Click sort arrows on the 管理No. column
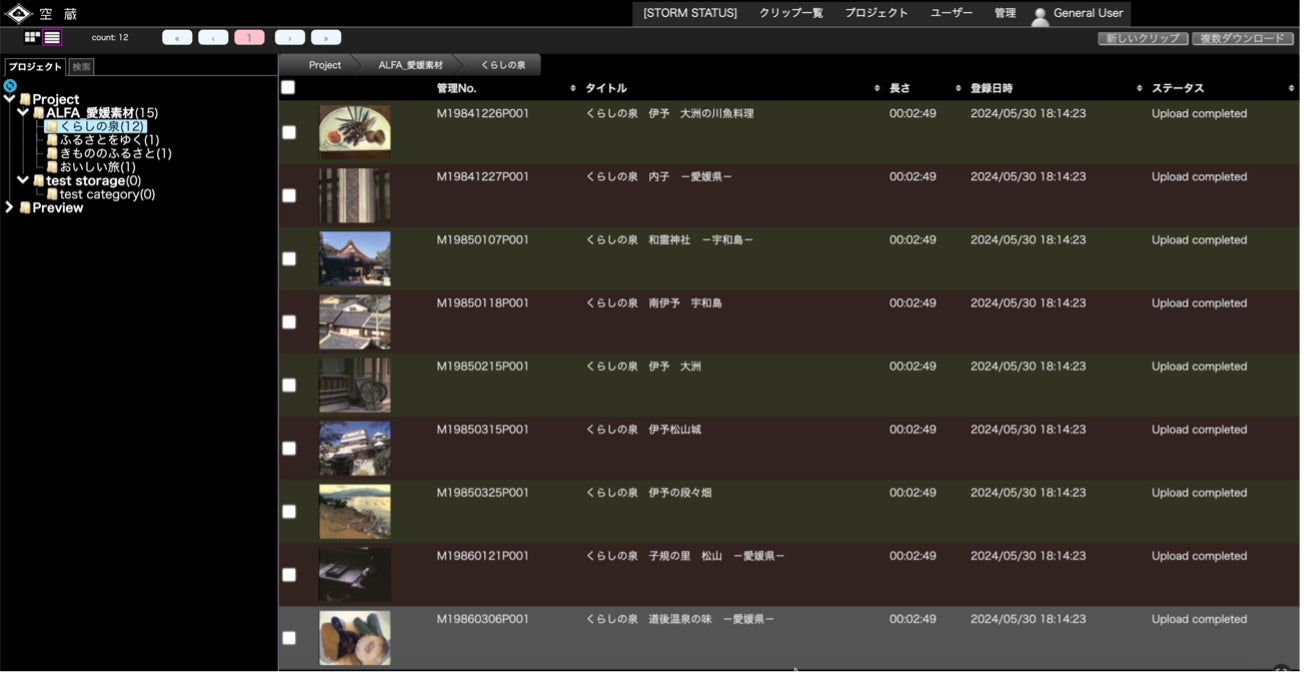The width and height of the screenshot is (1304, 675). tap(573, 89)
